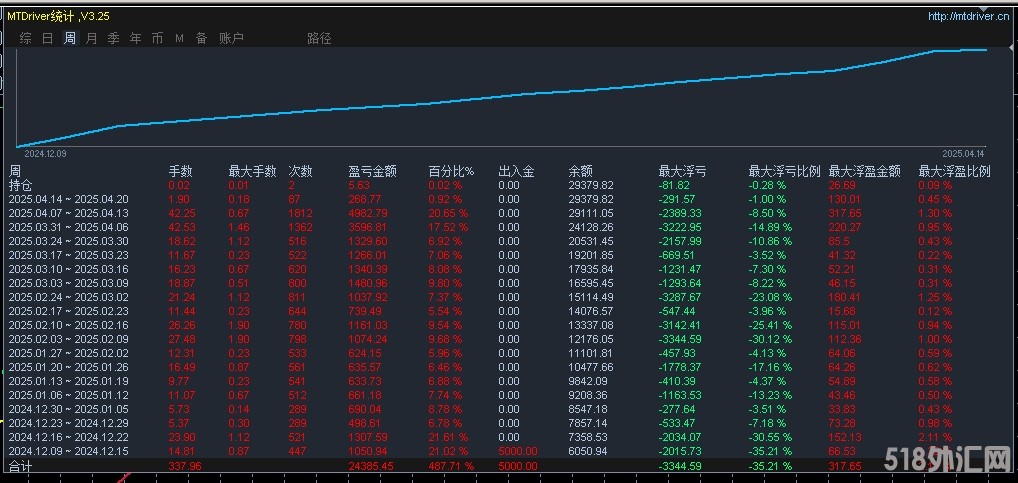Open the http://mtdriver.cn link
1018x483 pixels.
point(969,16)
